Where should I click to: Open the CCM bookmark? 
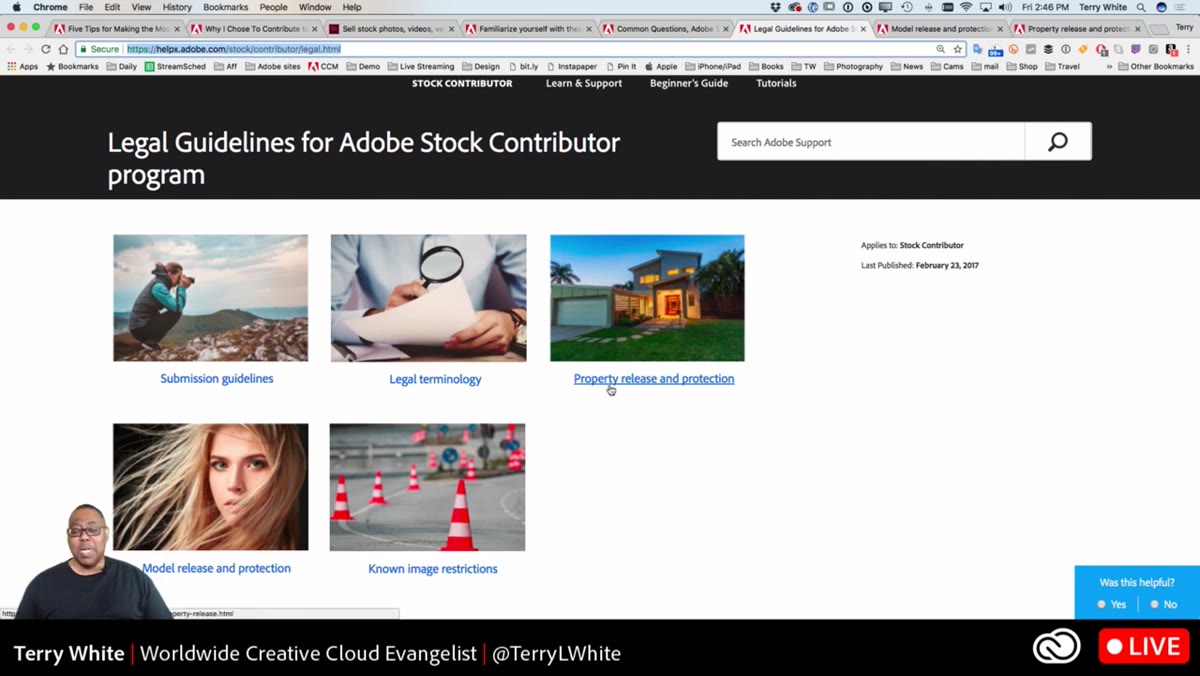324,66
